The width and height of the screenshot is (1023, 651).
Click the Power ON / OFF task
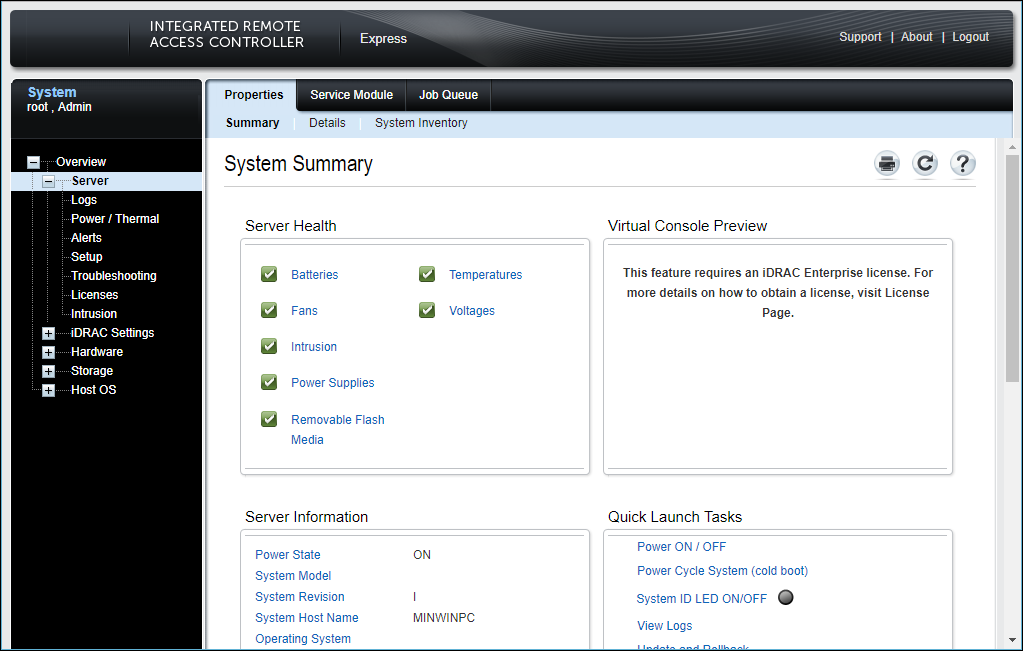pyautogui.click(x=681, y=547)
